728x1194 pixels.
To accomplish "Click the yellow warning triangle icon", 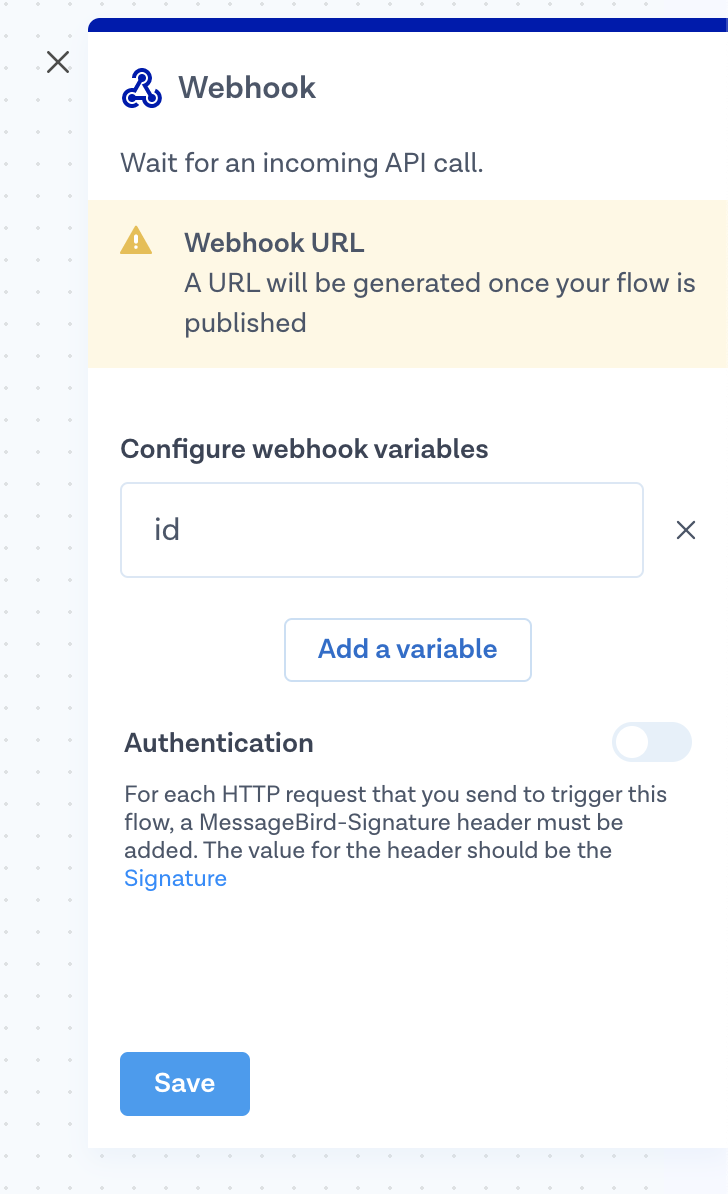I will 136,241.
